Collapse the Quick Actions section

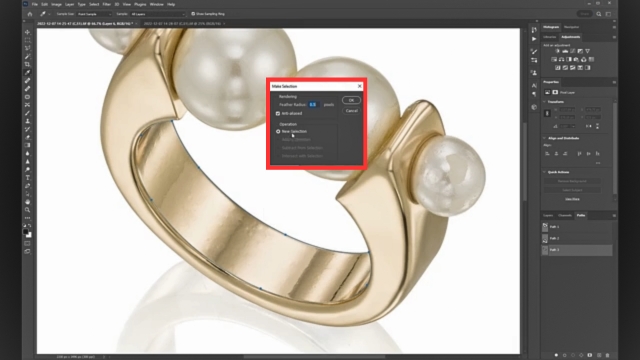point(544,172)
